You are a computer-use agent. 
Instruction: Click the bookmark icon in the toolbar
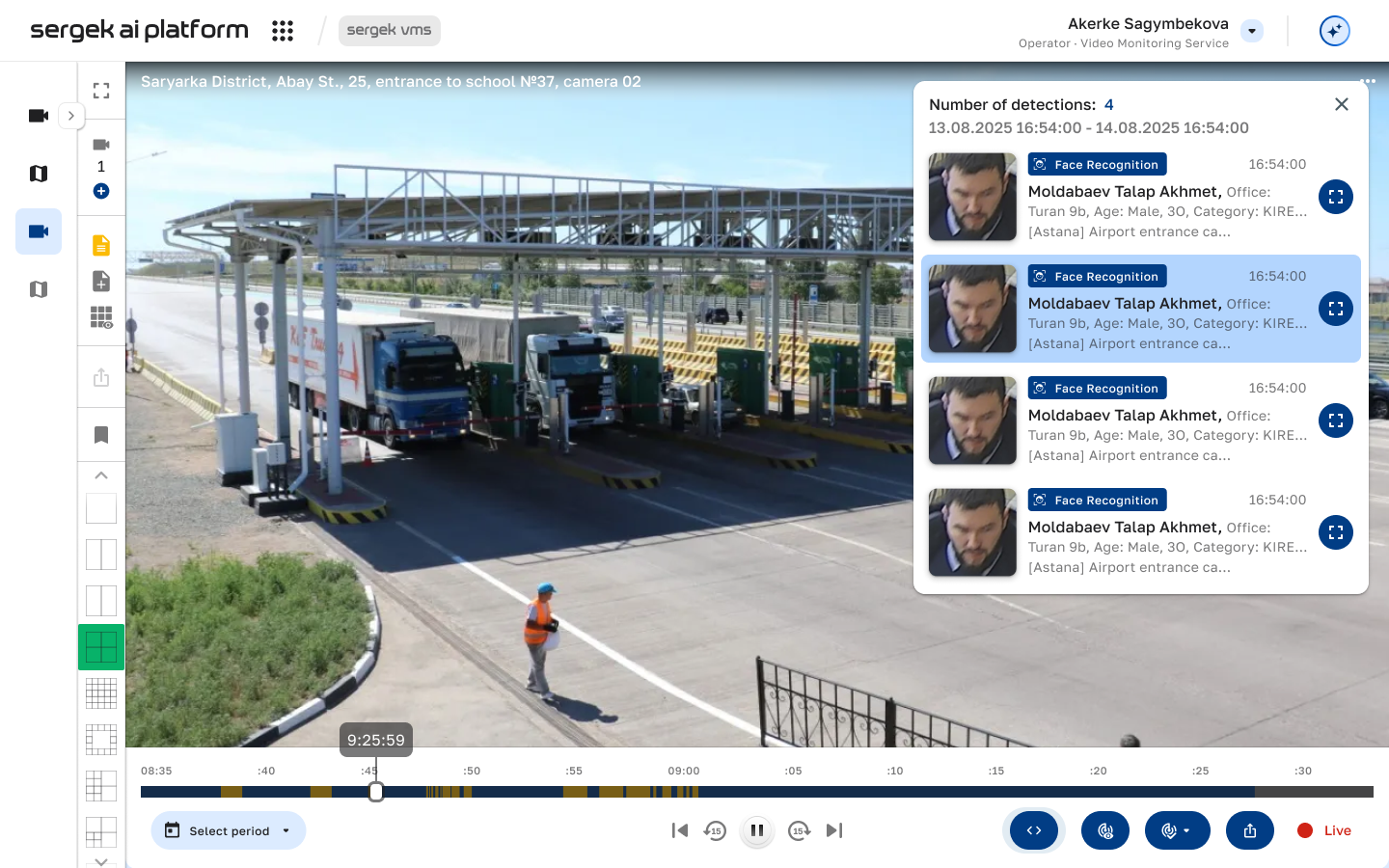[x=101, y=435]
